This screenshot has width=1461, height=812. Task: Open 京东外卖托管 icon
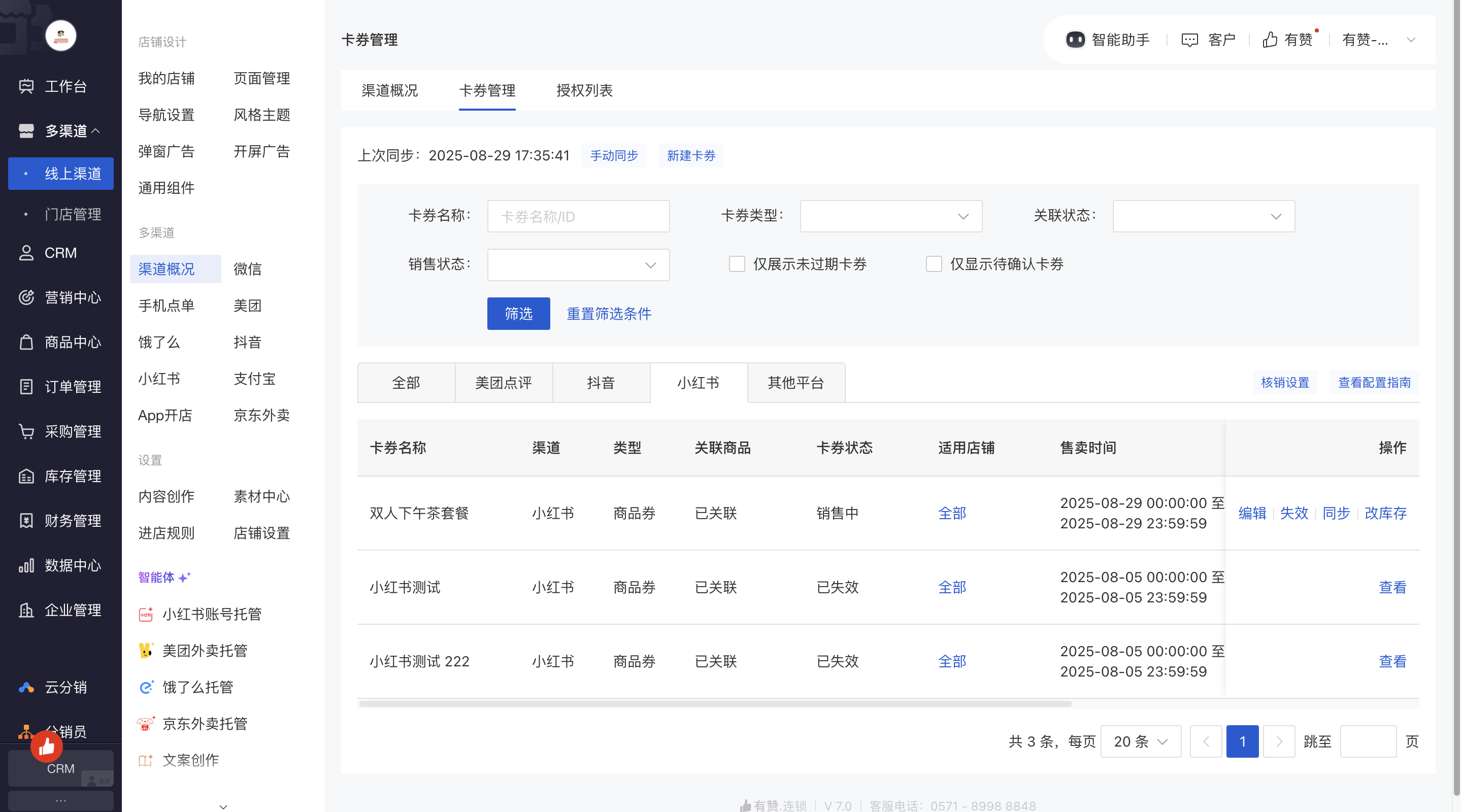point(146,724)
